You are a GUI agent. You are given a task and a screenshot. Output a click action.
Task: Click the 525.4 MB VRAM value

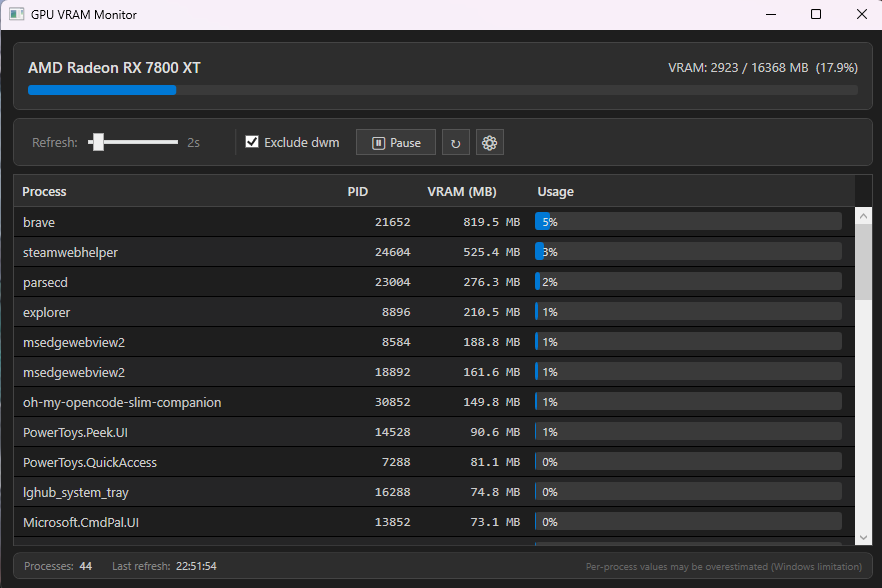tap(492, 252)
